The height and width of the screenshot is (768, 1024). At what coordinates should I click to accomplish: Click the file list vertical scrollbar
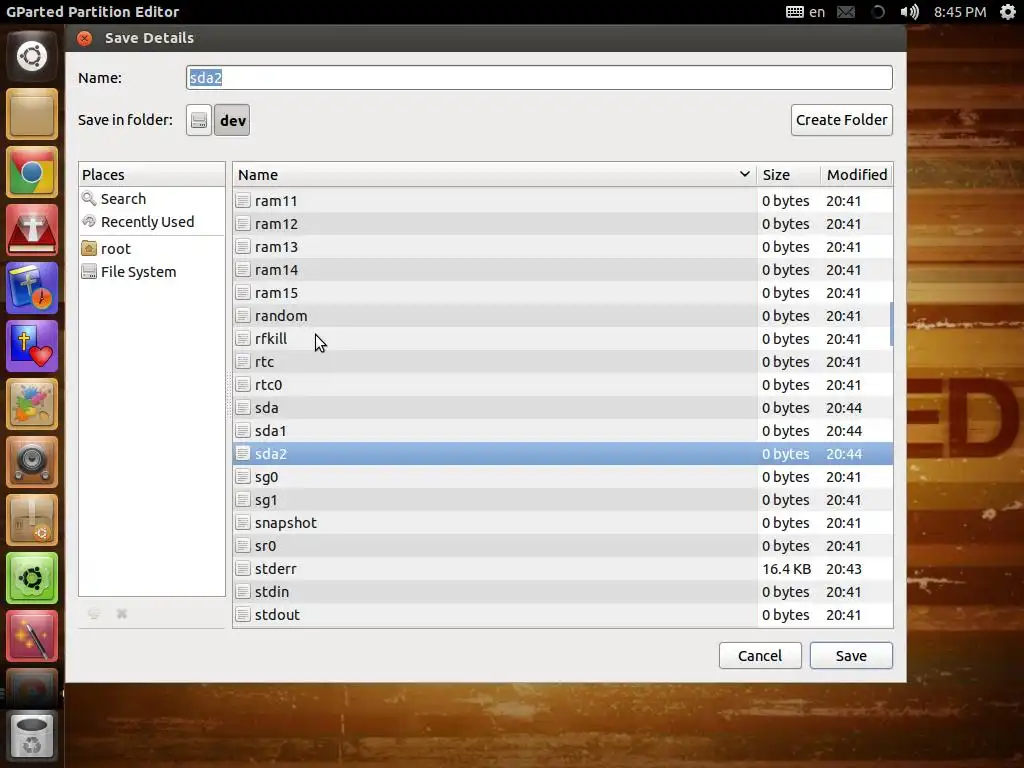[x=891, y=324]
